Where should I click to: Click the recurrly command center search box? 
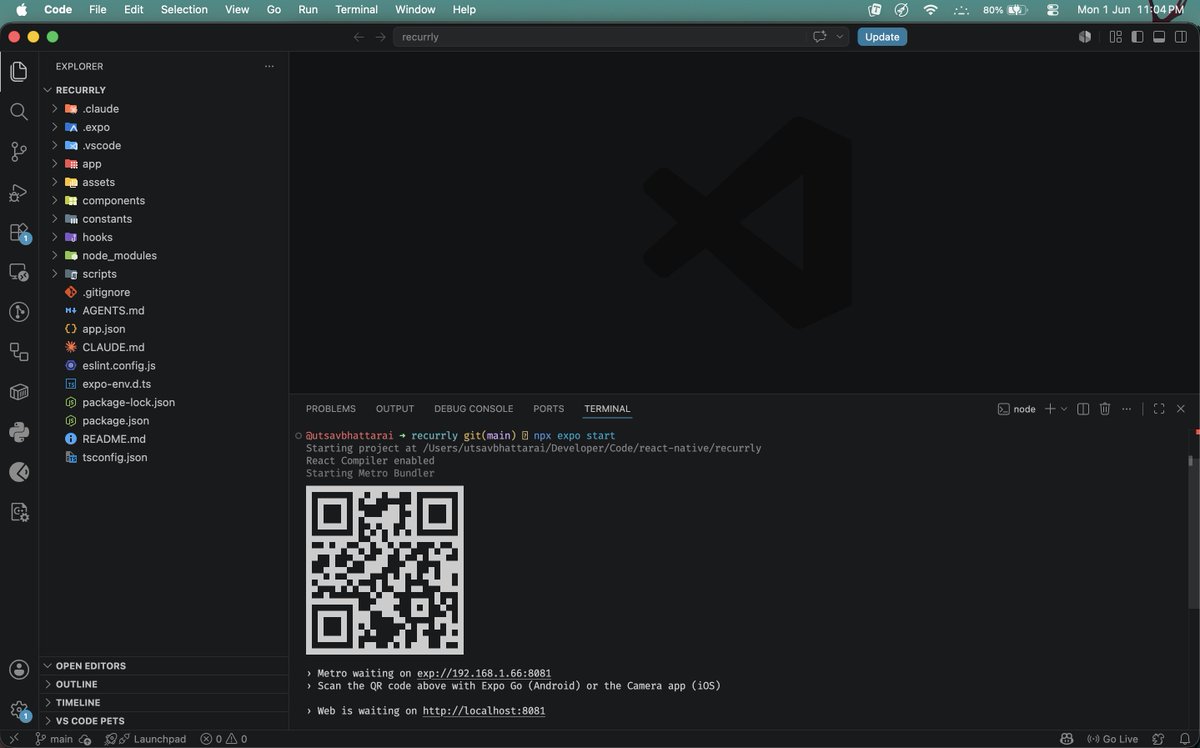[x=600, y=37]
